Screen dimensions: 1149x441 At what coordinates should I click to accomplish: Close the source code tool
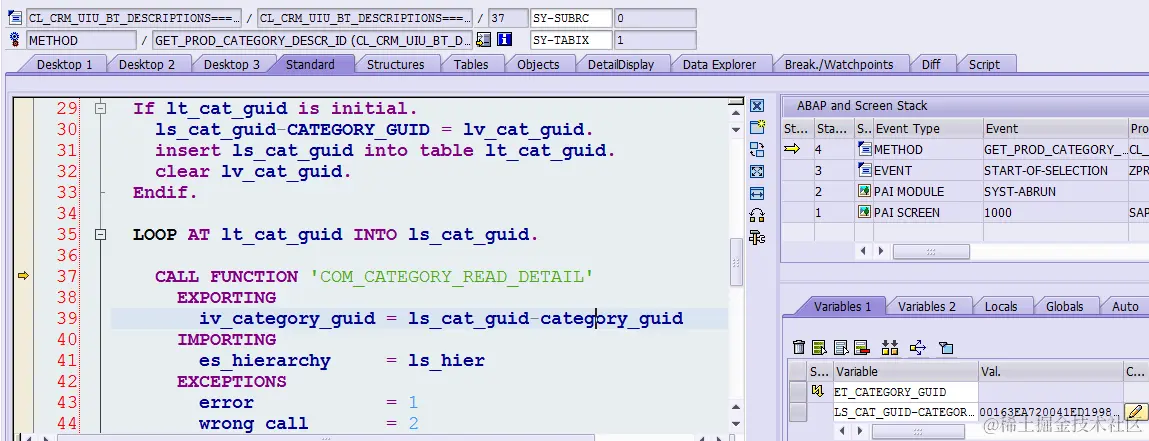tap(757, 106)
